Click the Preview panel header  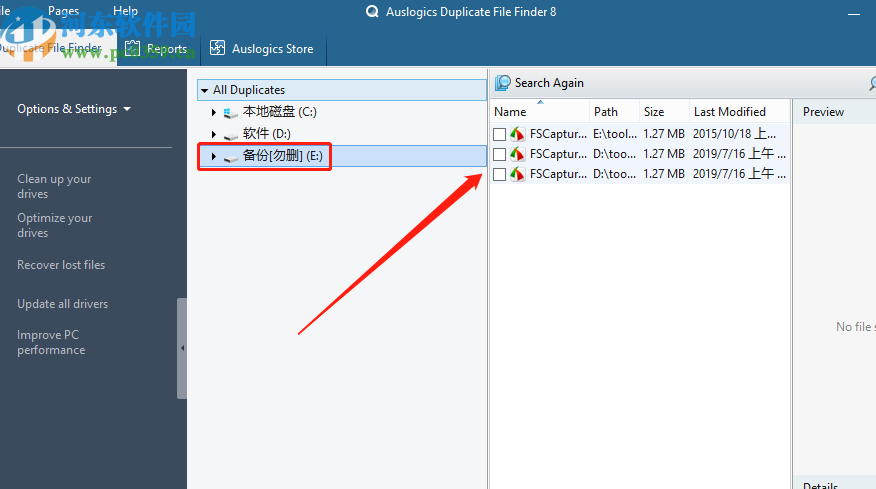[x=823, y=112]
